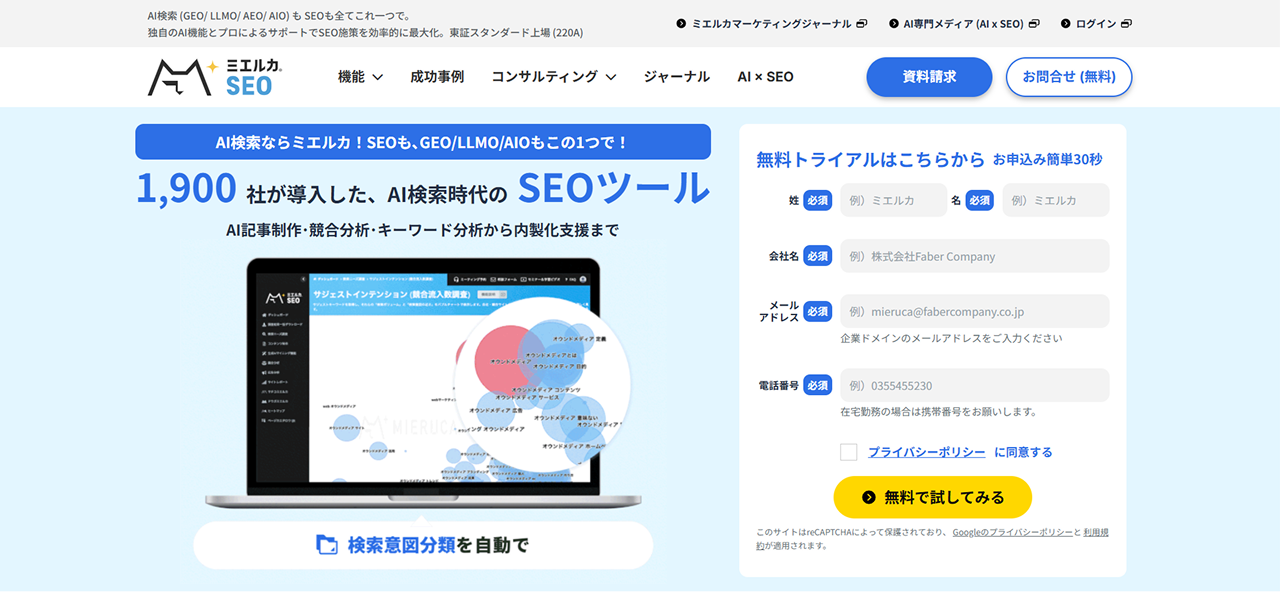The height and width of the screenshot is (592, 1280).
Task: Click external-link icon beside AI専門メディア
Action: coord(1034,23)
